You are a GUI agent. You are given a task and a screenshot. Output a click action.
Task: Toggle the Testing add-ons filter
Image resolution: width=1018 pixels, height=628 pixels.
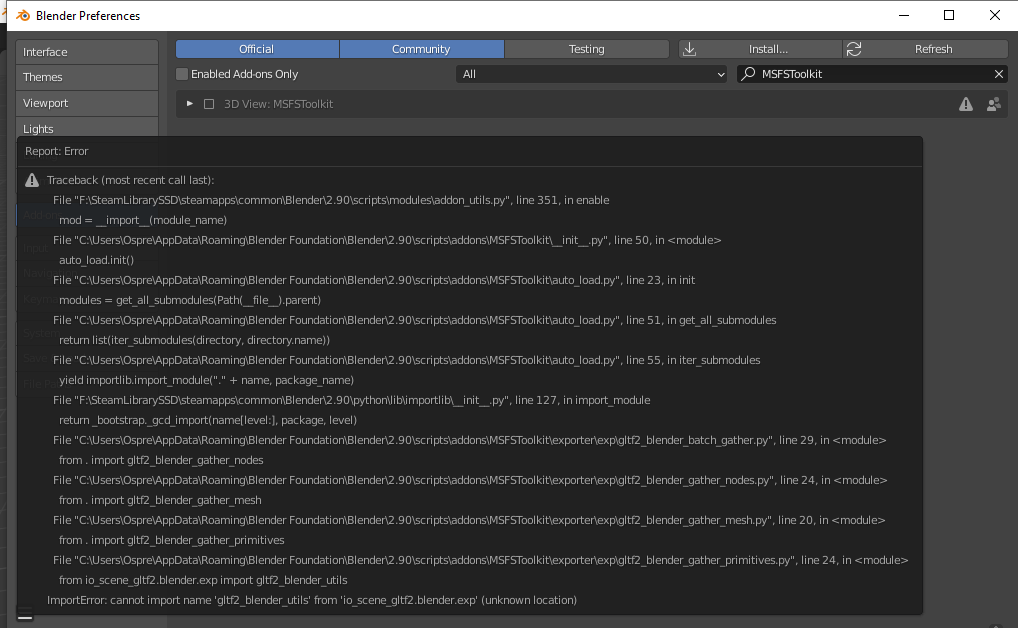587,49
